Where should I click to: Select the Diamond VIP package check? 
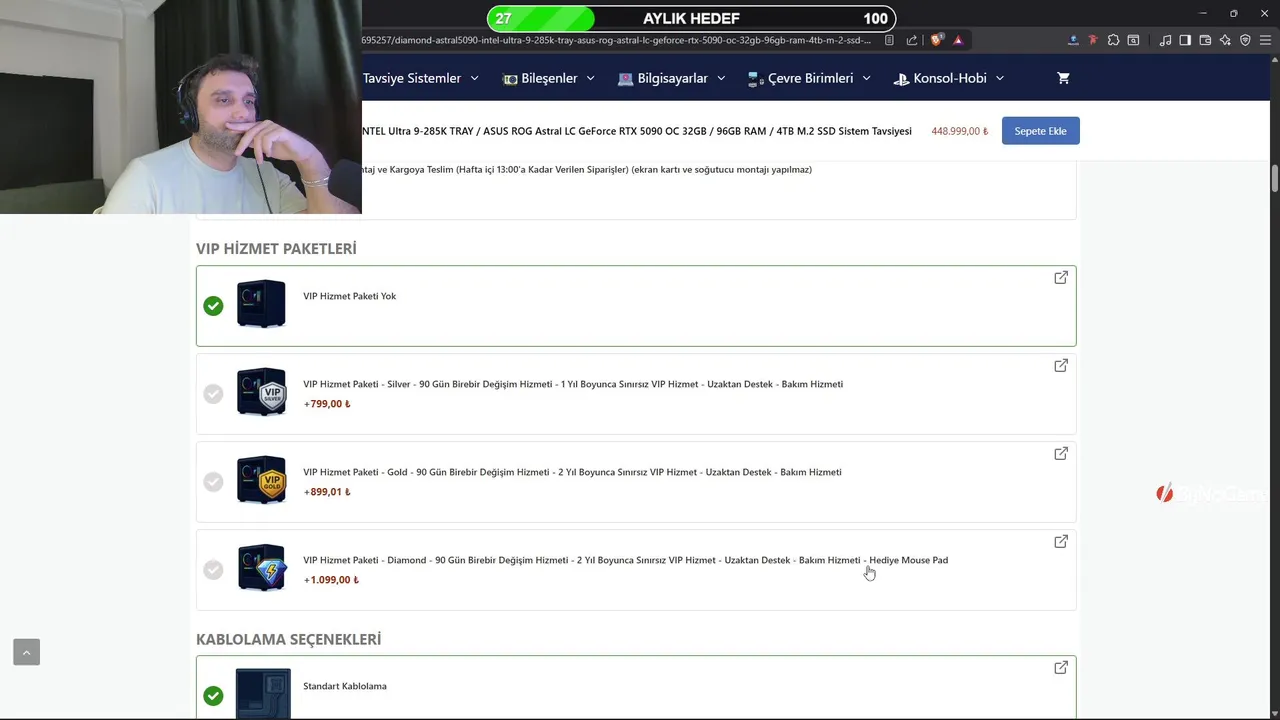coord(213,570)
